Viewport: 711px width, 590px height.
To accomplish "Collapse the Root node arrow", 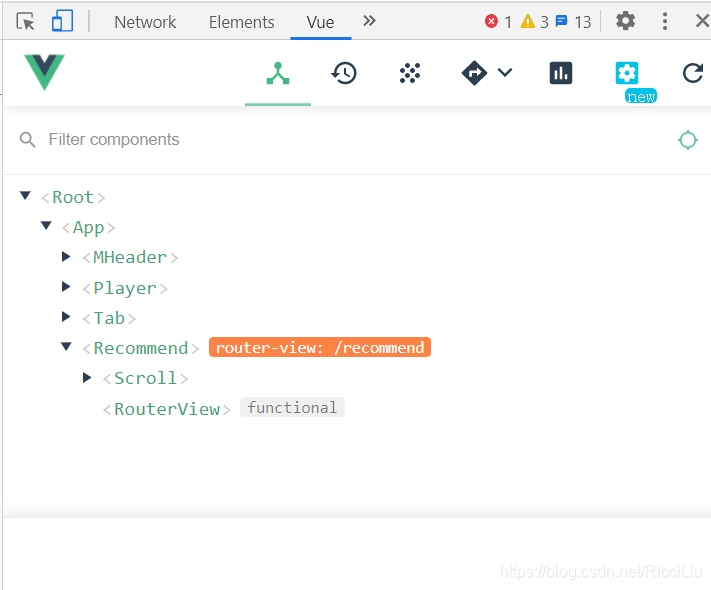I will click(x=25, y=195).
